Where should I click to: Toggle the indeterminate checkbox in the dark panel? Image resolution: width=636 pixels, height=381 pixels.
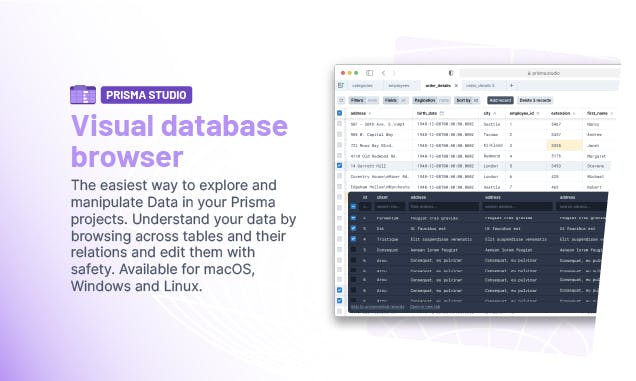(353, 207)
